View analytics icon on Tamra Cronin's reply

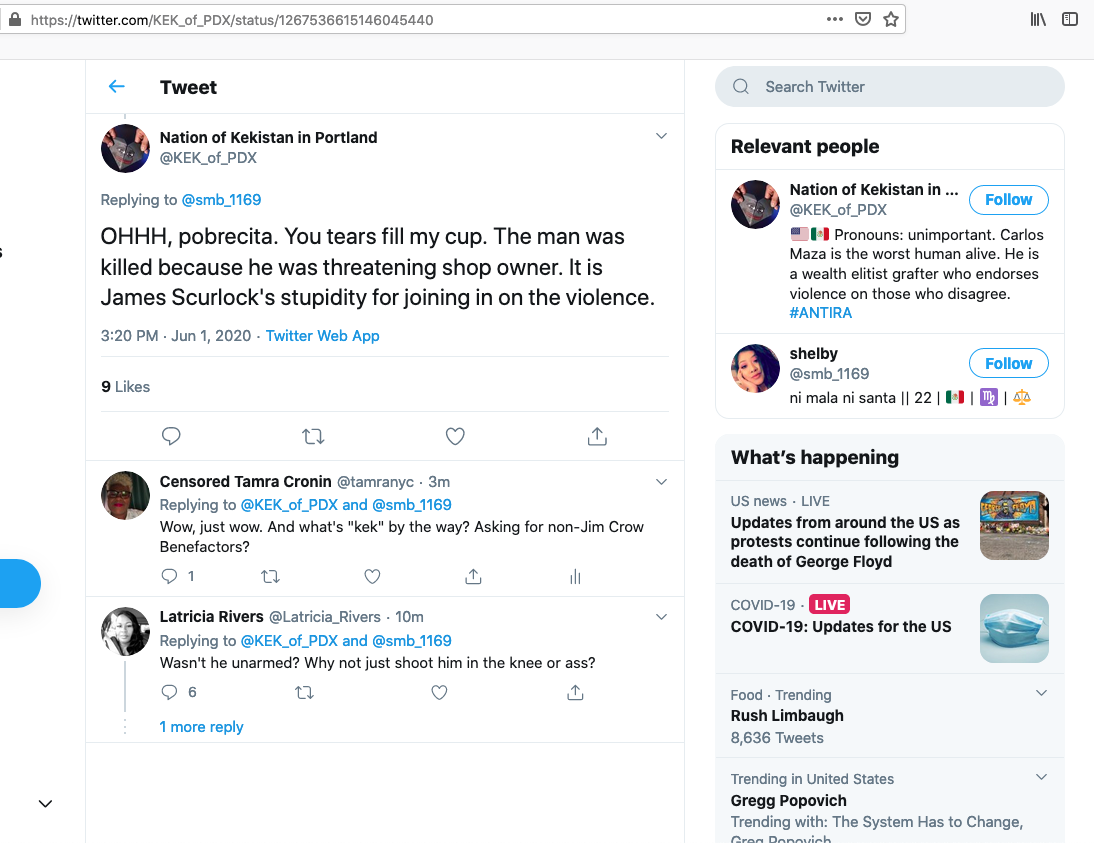tap(575, 576)
